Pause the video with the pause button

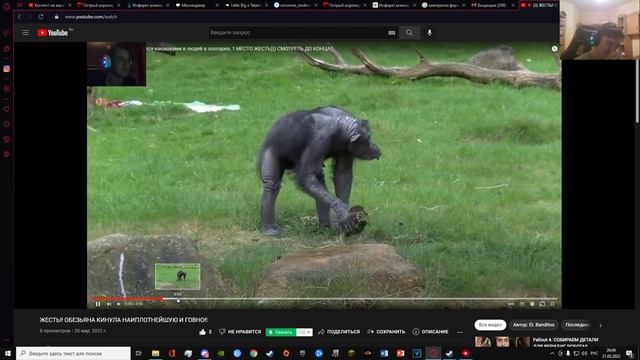pos(98,304)
